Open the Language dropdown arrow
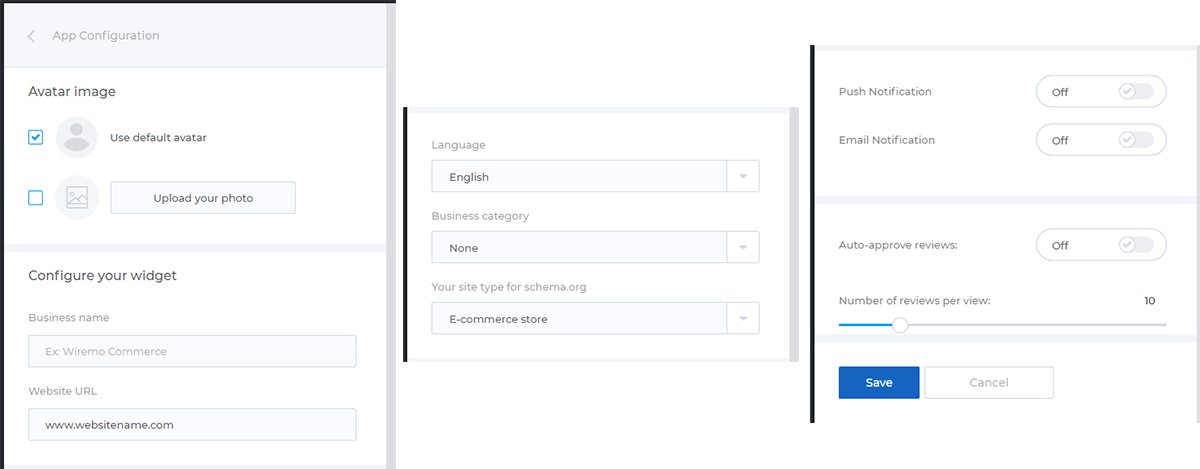 (743, 177)
